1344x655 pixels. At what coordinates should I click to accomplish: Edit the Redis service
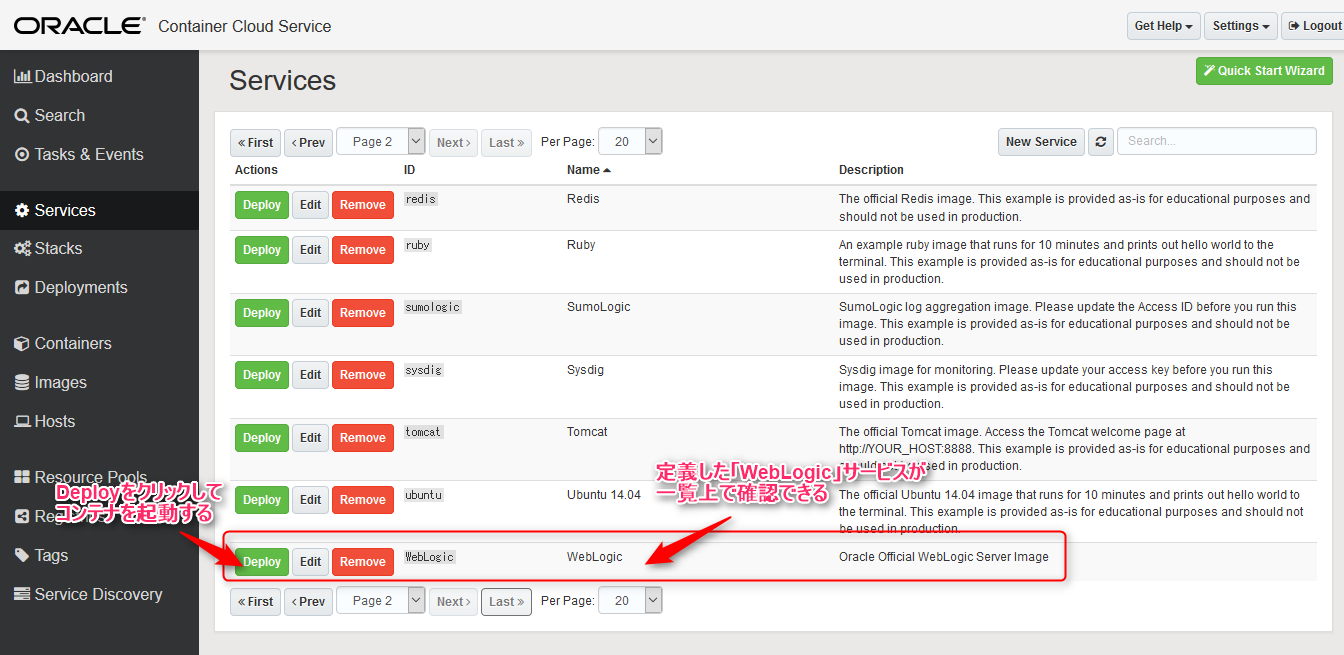pos(310,205)
